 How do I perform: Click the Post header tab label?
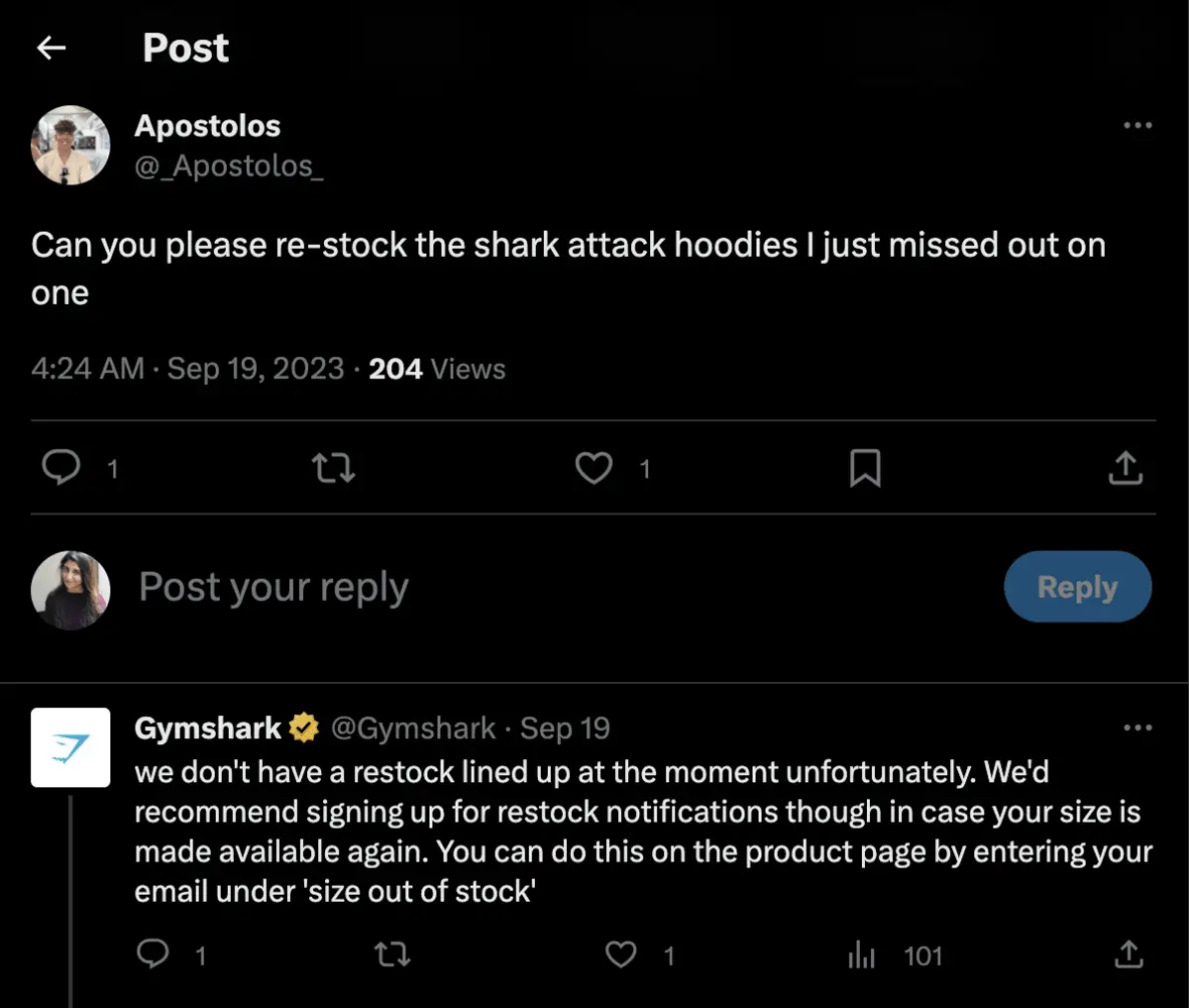tap(185, 48)
